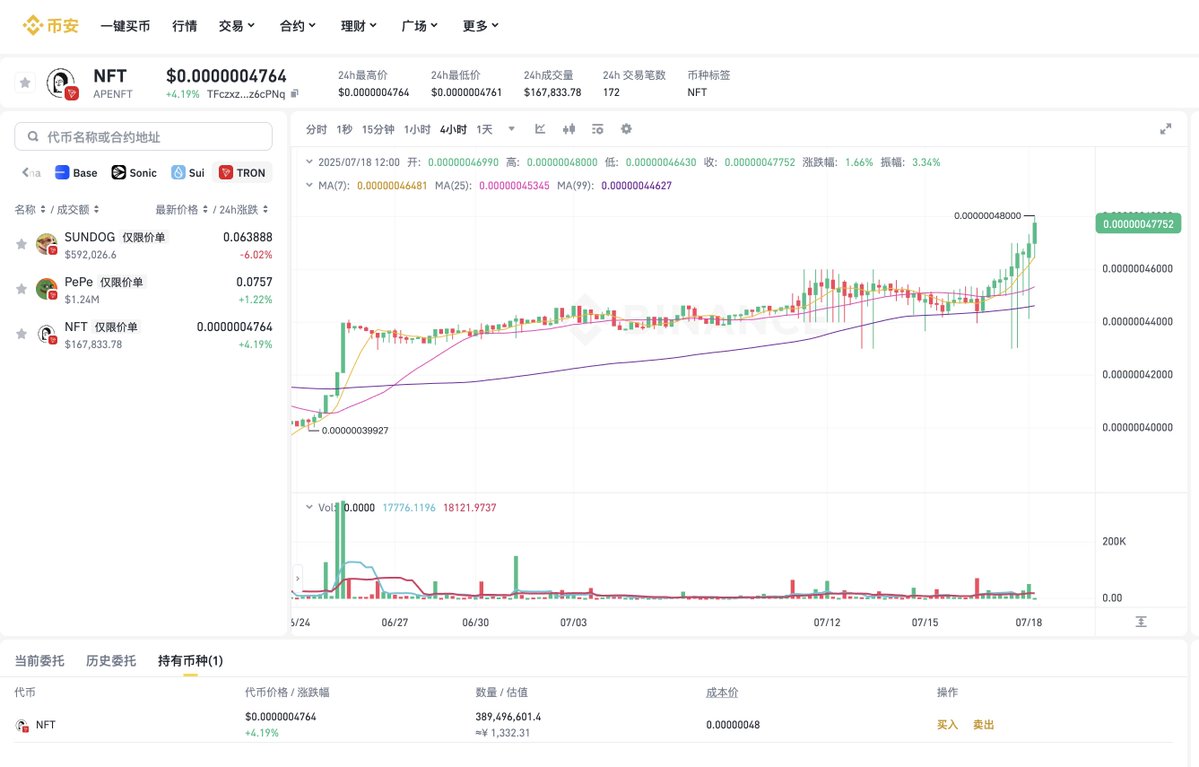This screenshot has height=767, width=1199.
Task: Collapse the OHLC legend row chevron
Action: click(309, 162)
